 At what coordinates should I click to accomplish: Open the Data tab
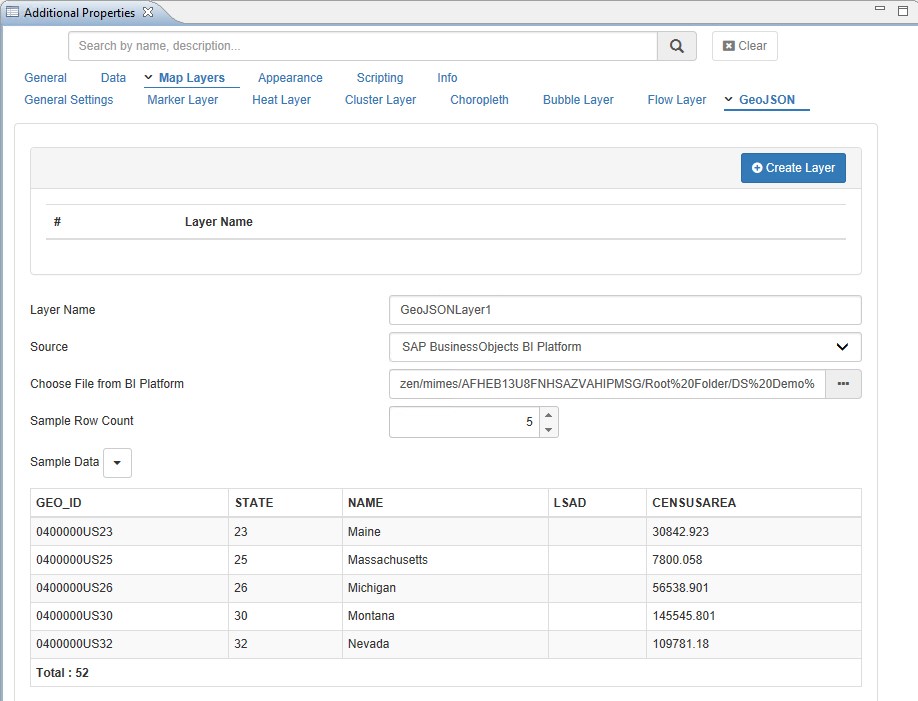(x=113, y=78)
